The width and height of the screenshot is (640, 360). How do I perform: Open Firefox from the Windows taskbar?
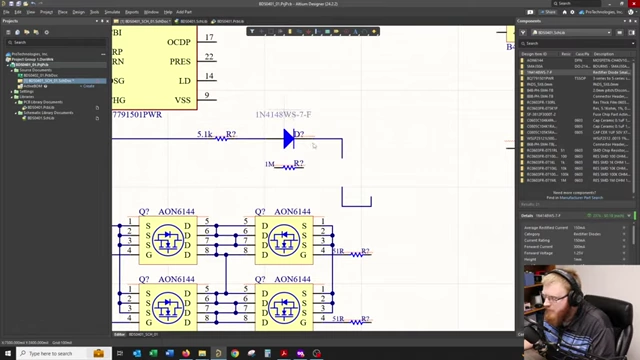pos(186,353)
